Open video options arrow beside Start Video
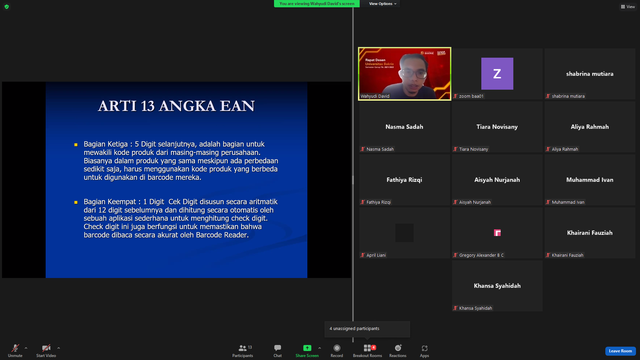This screenshot has height=360, width=640. 58,348
